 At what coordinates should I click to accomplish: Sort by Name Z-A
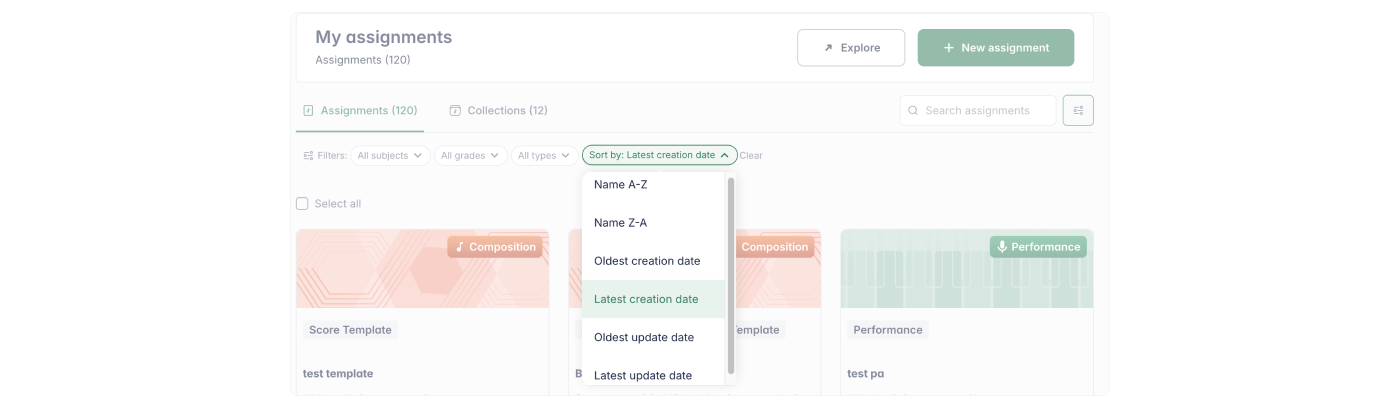pos(653,223)
